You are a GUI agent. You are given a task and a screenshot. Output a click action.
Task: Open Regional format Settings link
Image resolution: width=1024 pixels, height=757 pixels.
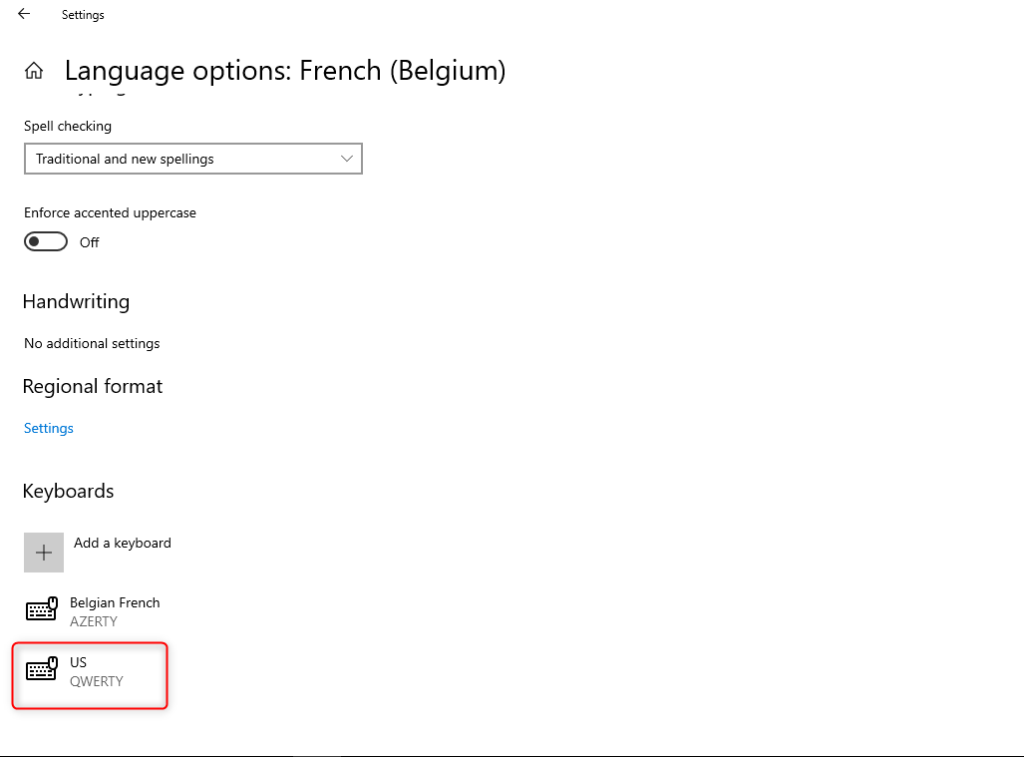(49, 428)
